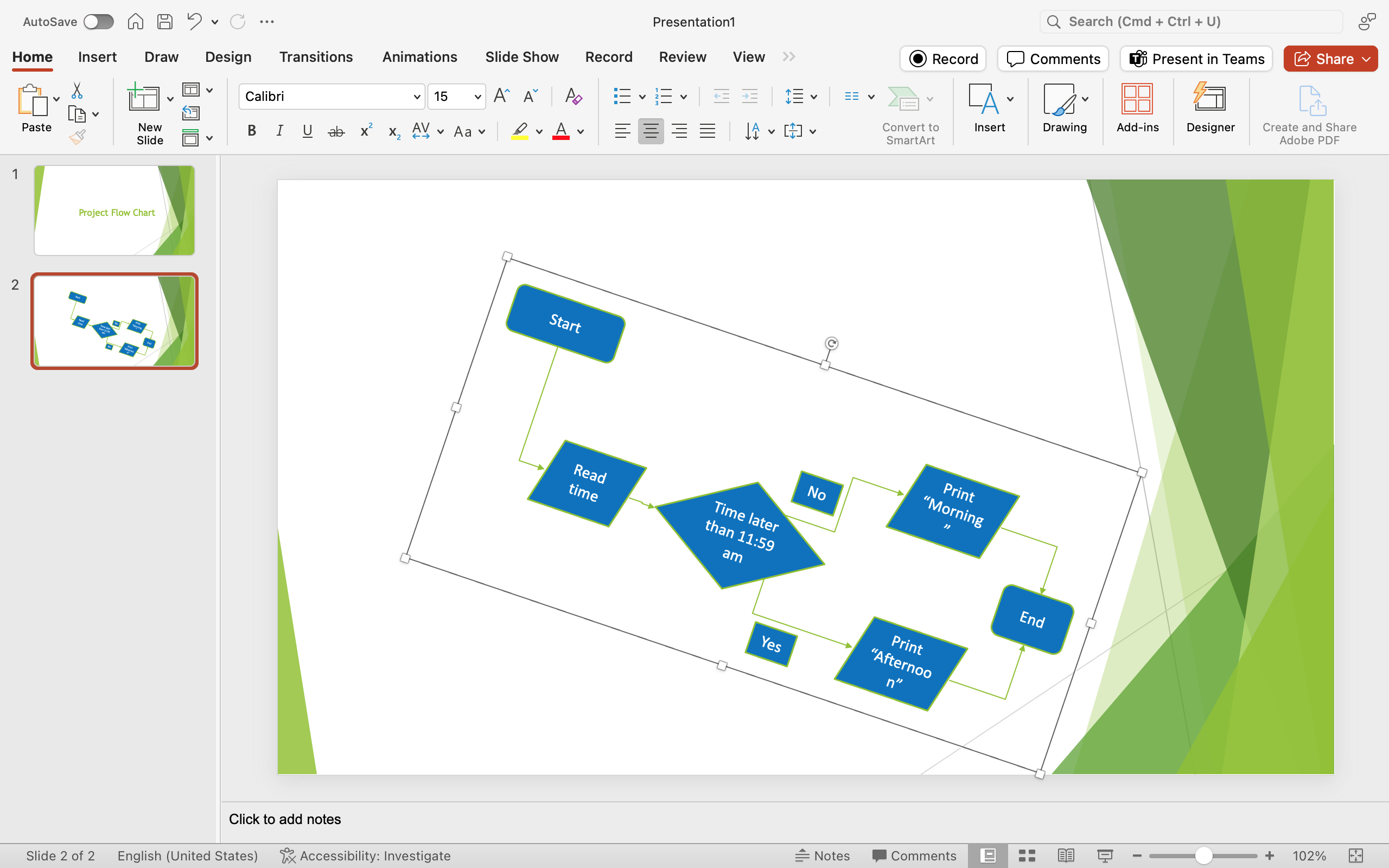Click the New Slide icon

143,97
